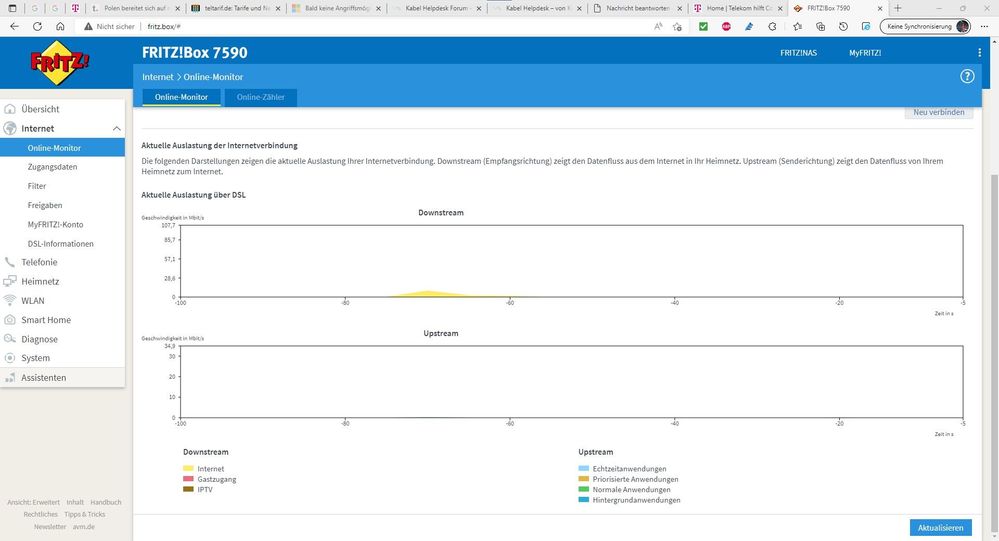Close the Bald keine Angriffsmög tab
This screenshot has height=541, width=999.
[378, 9]
